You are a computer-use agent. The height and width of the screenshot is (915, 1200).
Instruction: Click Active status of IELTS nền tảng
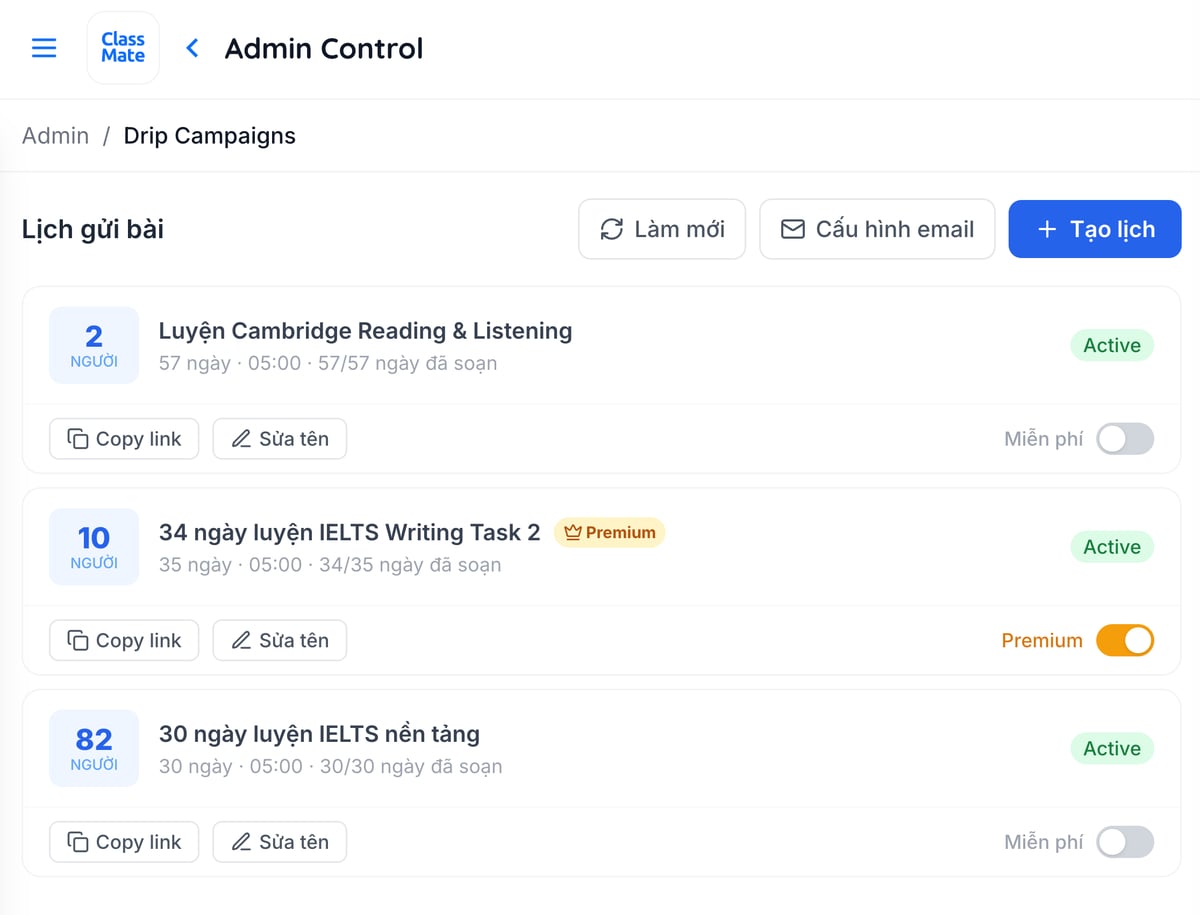click(x=1112, y=748)
